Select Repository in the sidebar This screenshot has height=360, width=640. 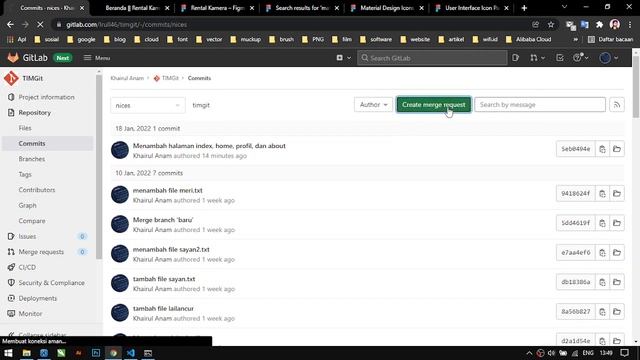coord(35,113)
